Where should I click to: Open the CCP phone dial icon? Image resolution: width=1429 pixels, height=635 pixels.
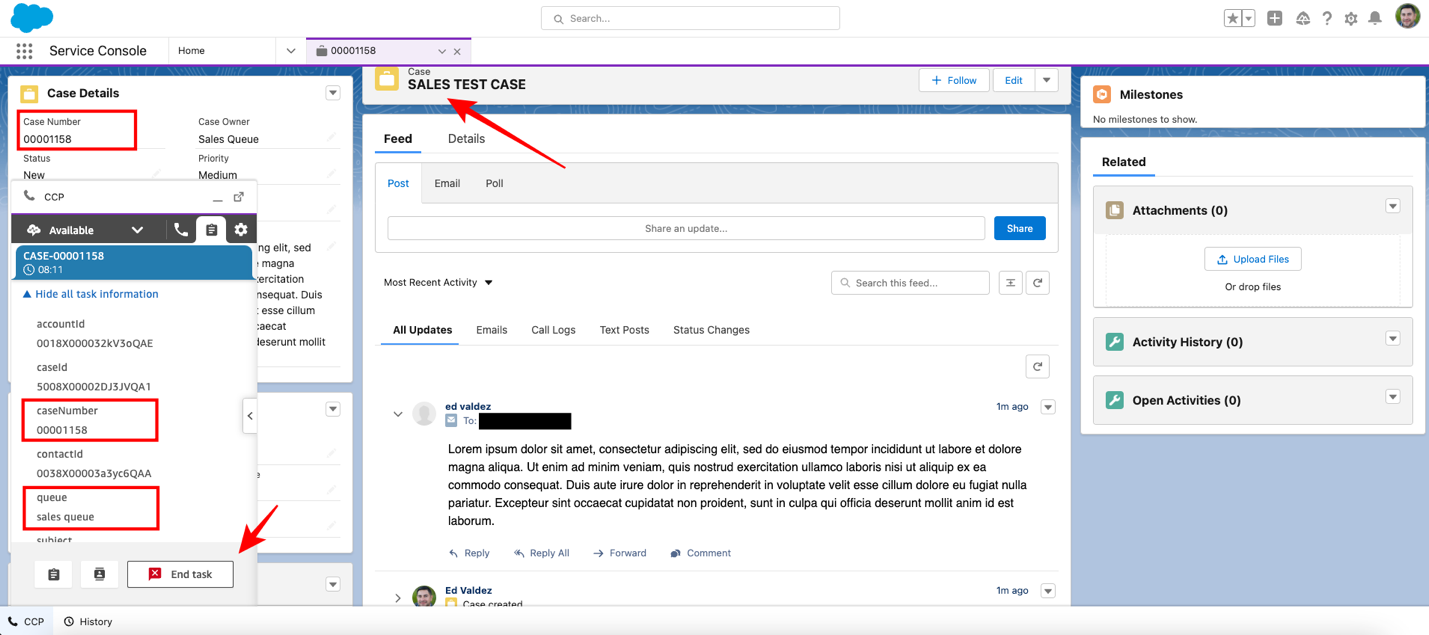pos(181,230)
